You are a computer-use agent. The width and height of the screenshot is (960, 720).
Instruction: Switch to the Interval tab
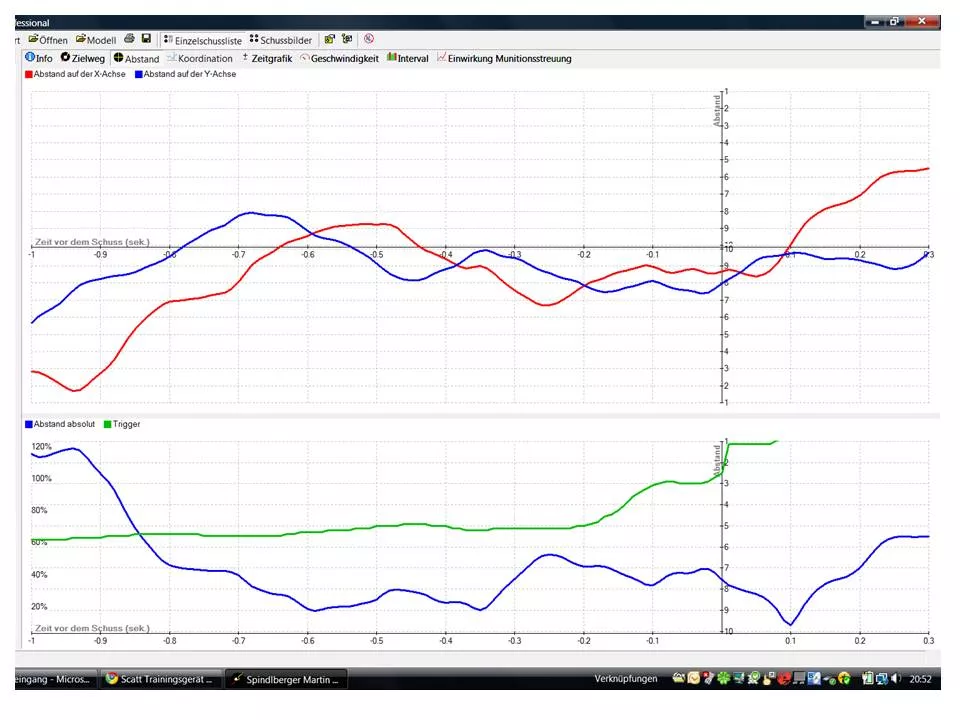(x=407, y=58)
